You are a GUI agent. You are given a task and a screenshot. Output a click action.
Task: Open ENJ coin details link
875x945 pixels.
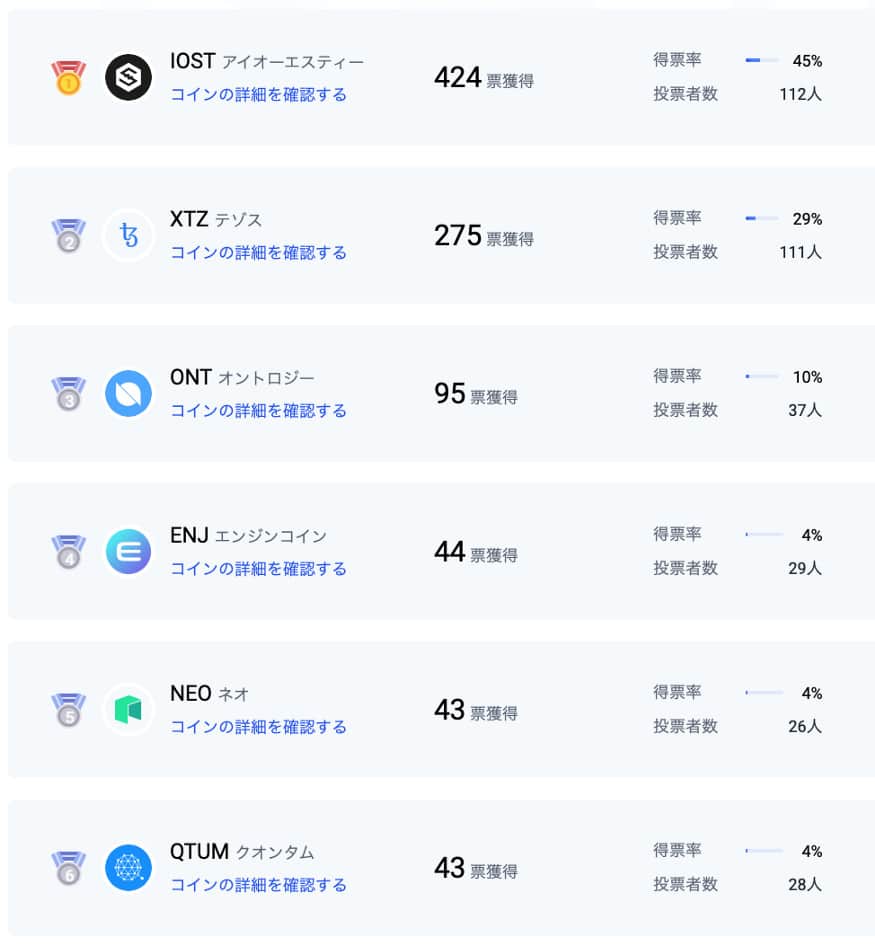point(259,568)
